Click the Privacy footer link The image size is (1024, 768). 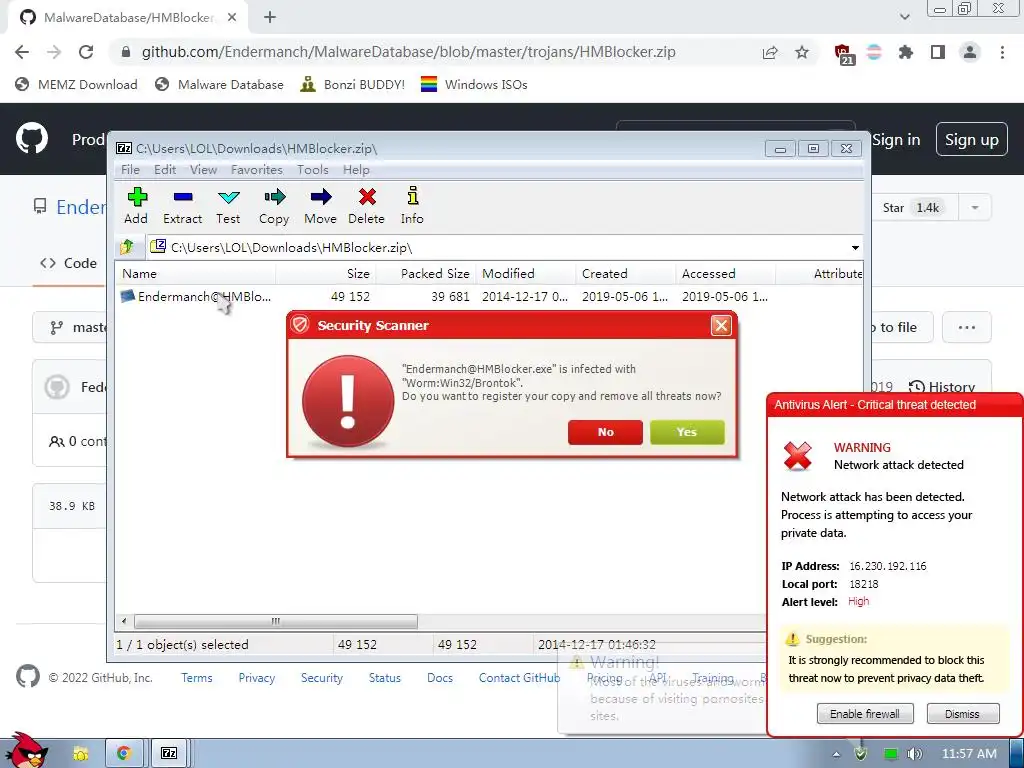click(257, 678)
